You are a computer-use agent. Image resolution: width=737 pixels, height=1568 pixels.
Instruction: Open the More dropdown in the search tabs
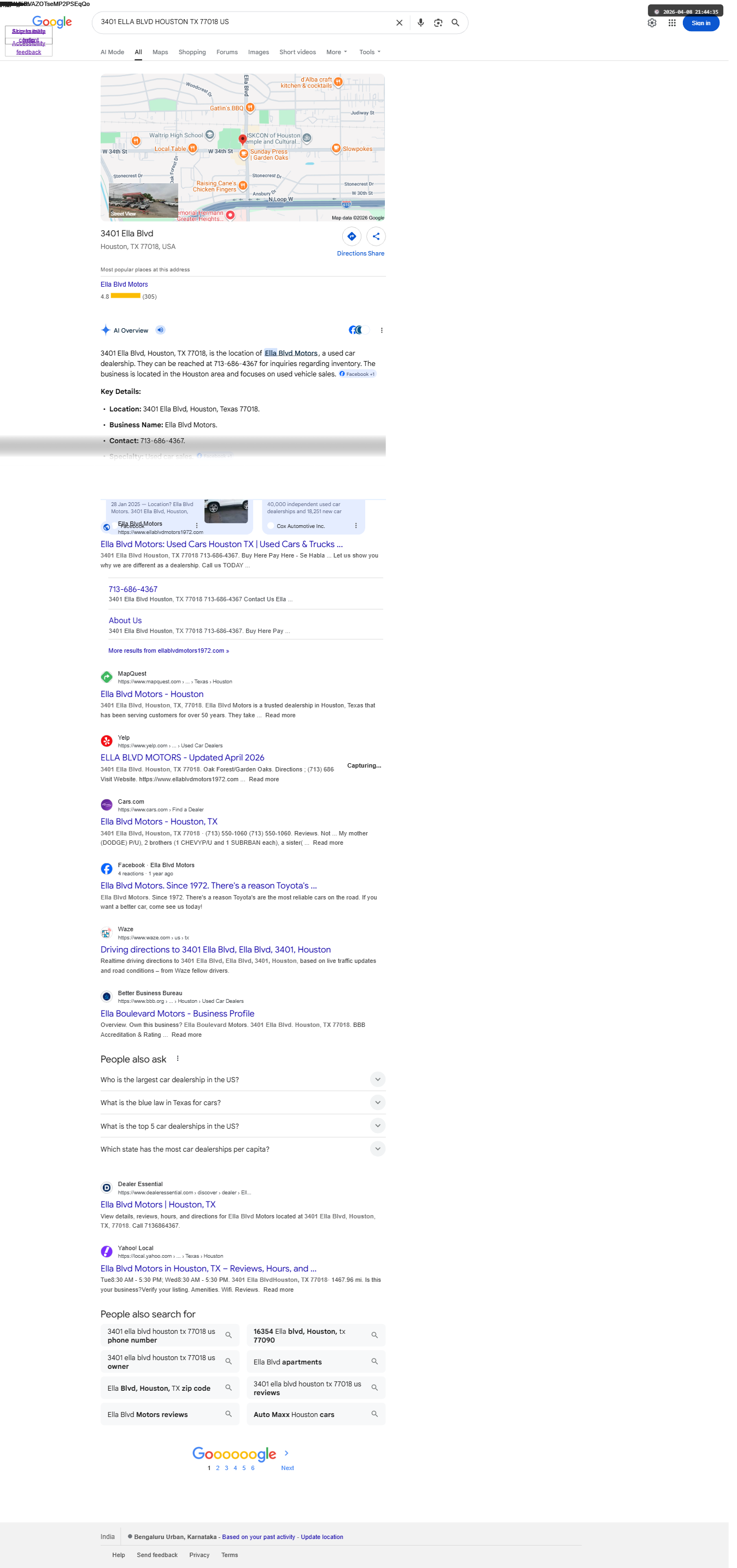point(336,52)
